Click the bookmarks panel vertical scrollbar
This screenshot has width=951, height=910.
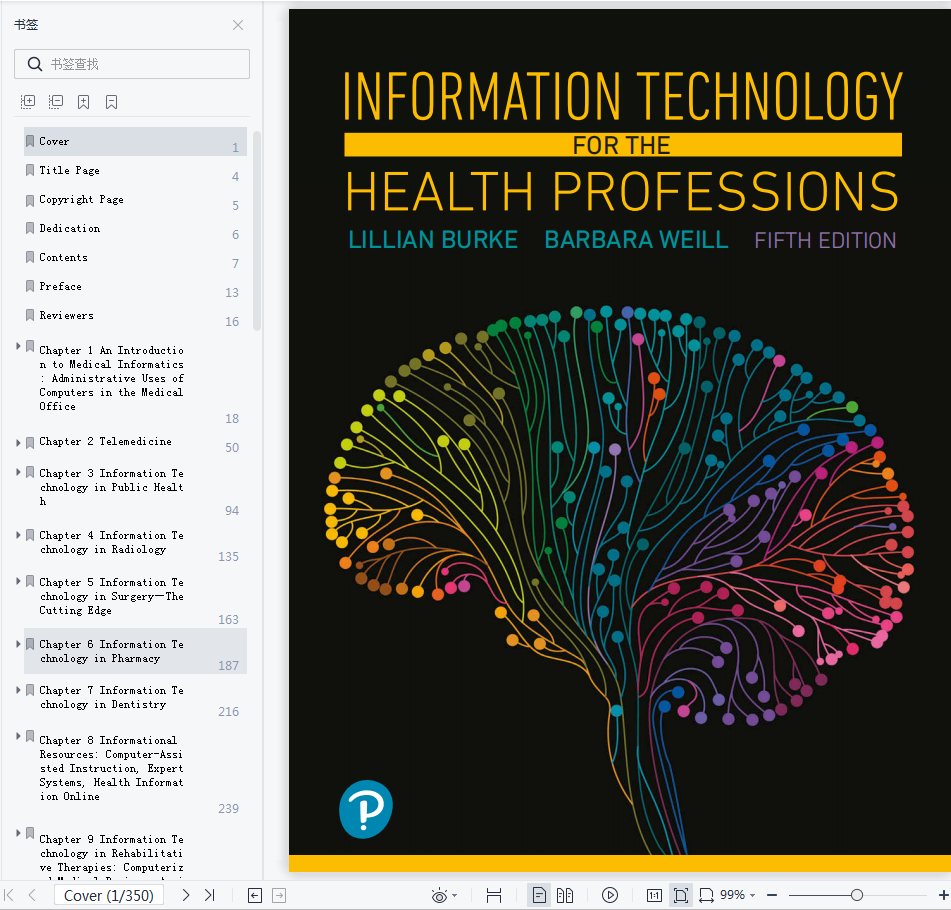[257, 231]
